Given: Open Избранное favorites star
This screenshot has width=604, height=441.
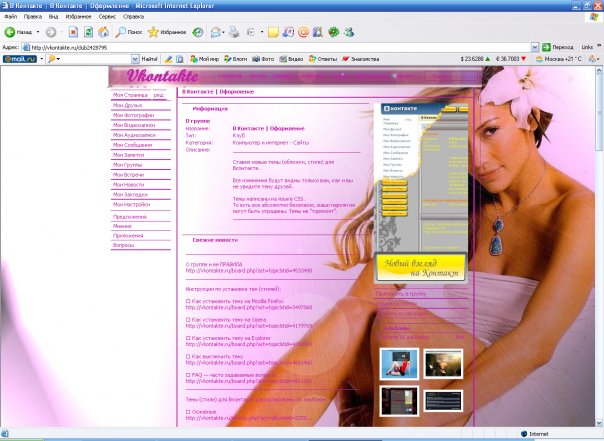Looking at the screenshot, I should [x=167, y=32].
